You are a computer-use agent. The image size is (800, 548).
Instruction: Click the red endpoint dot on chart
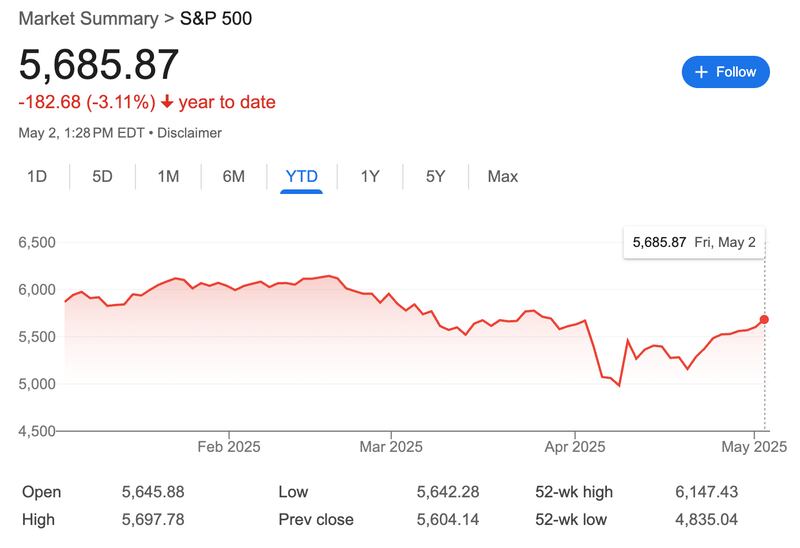765,319
